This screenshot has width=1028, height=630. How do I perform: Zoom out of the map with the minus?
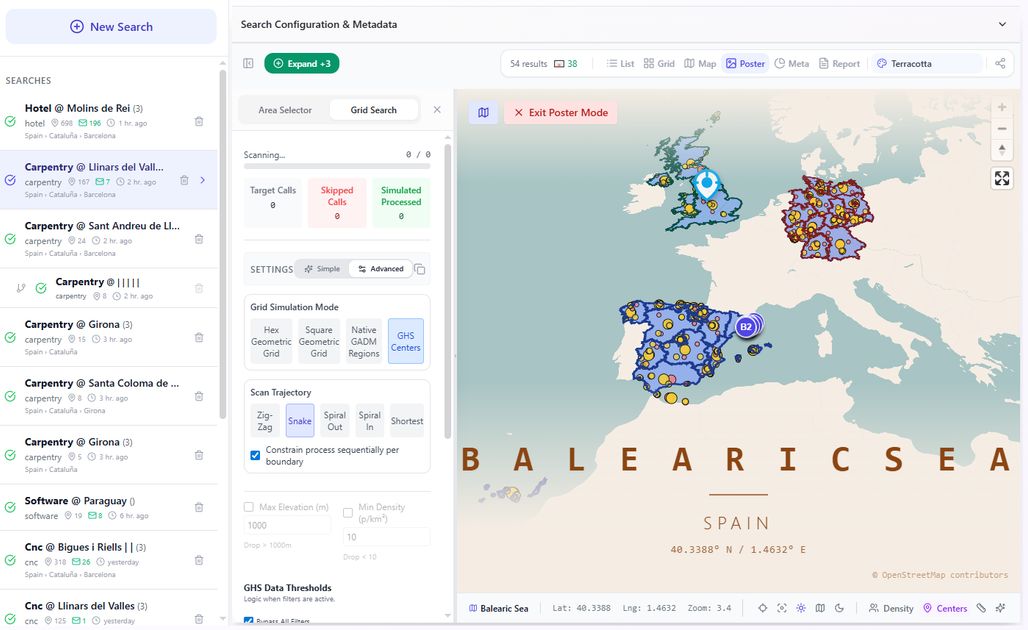tap(1002, 128)
